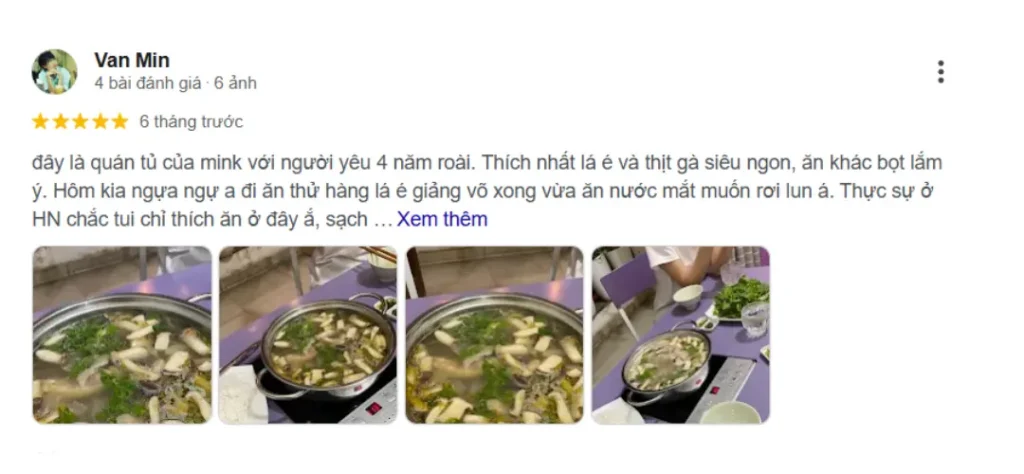Click Van Min's profile avatar
This screenshot has width=1024, height=474.
(x=54, y=72)
